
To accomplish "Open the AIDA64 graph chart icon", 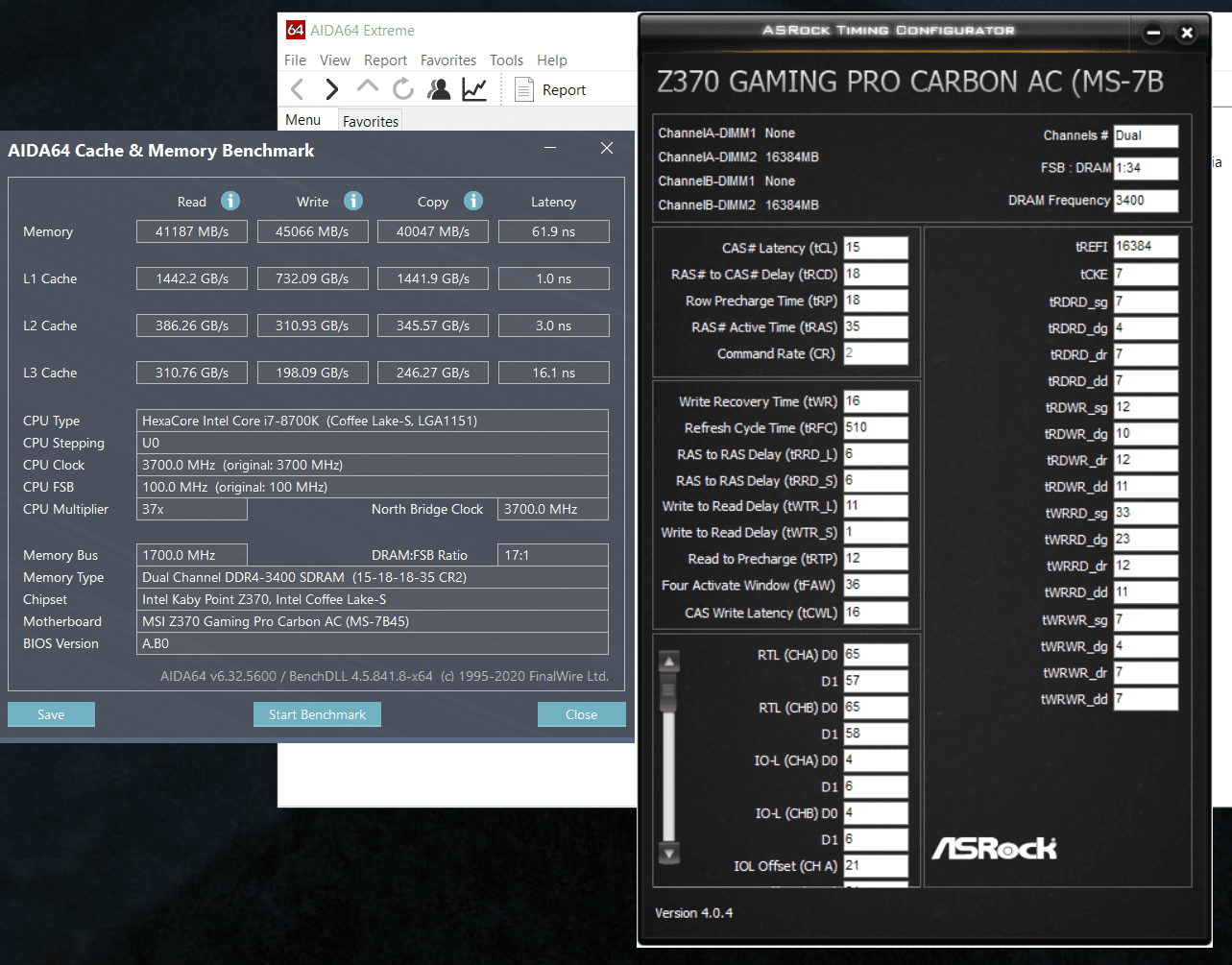I will tap(474, 89).
